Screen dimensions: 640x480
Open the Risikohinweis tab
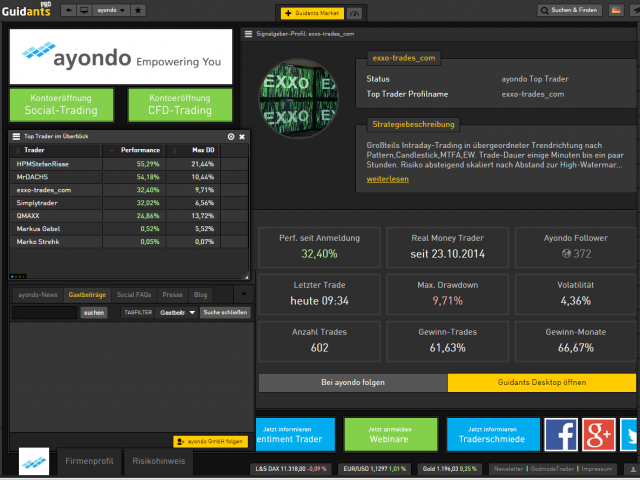click(158, 462)
